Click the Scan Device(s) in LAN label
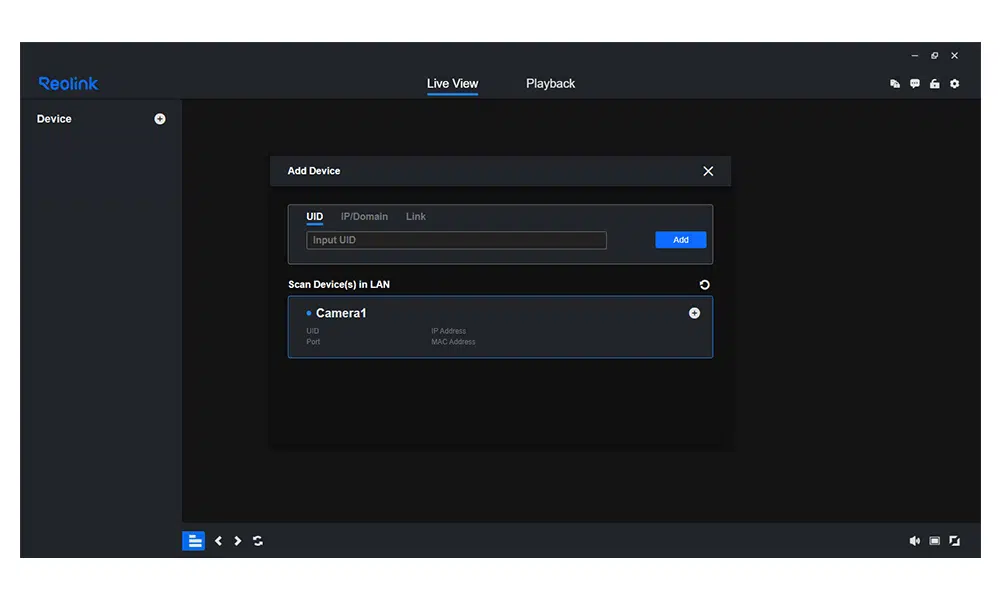This screenshot has height=600, width=1000. (x=339, y=284)
